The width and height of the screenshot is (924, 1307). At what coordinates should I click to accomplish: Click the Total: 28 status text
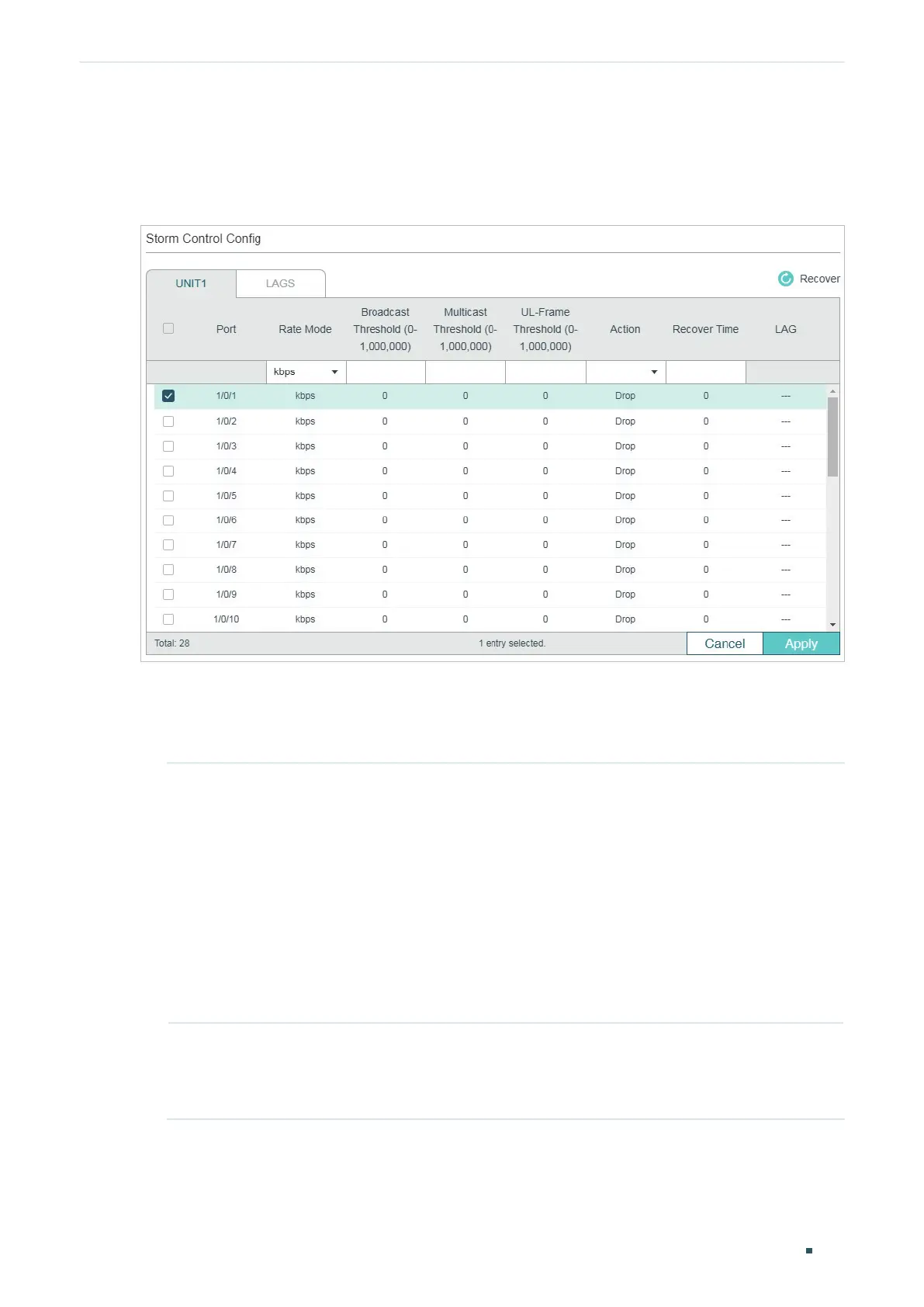171,643
